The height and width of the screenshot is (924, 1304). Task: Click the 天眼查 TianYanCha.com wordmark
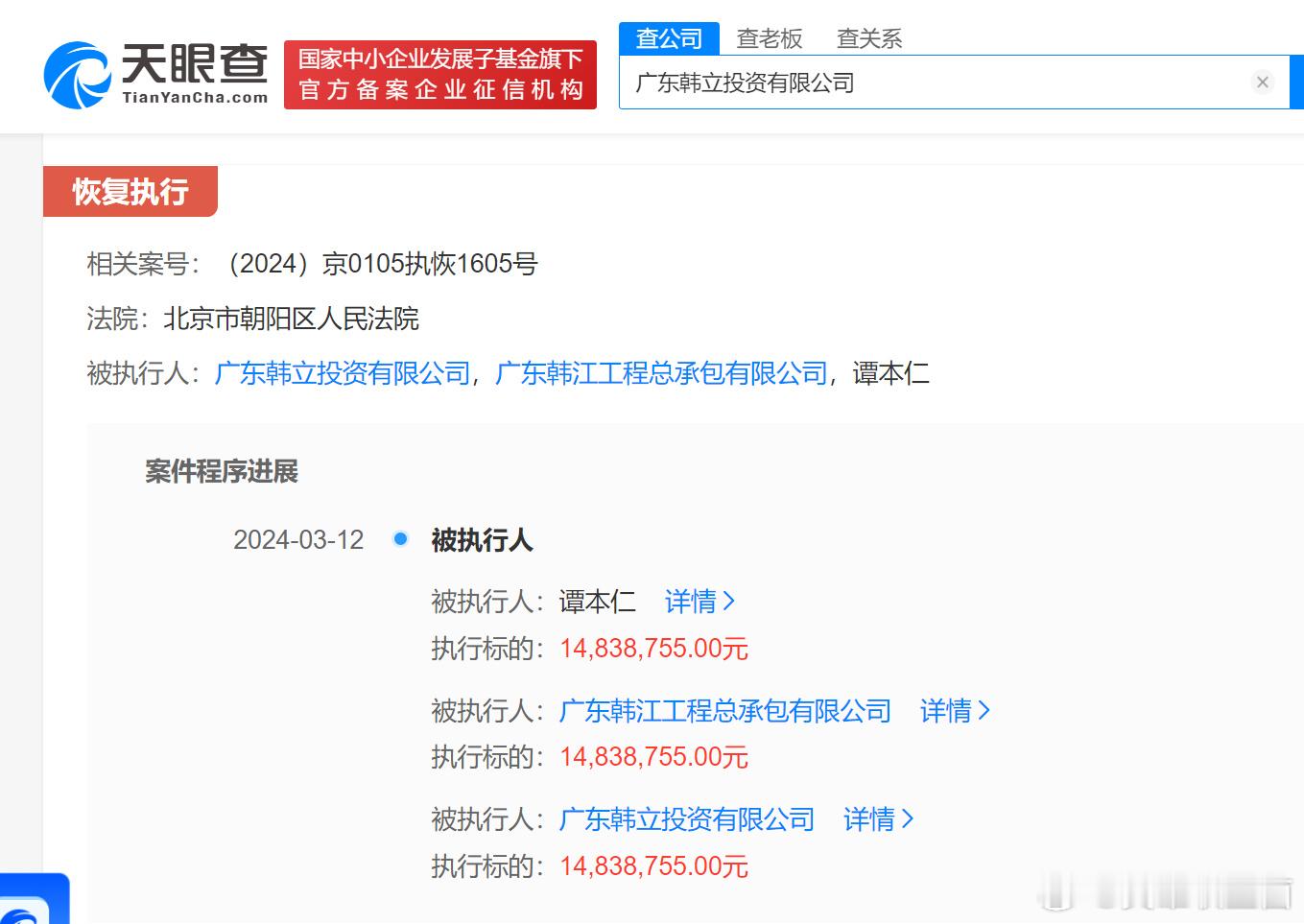click(x=195, y=75)
